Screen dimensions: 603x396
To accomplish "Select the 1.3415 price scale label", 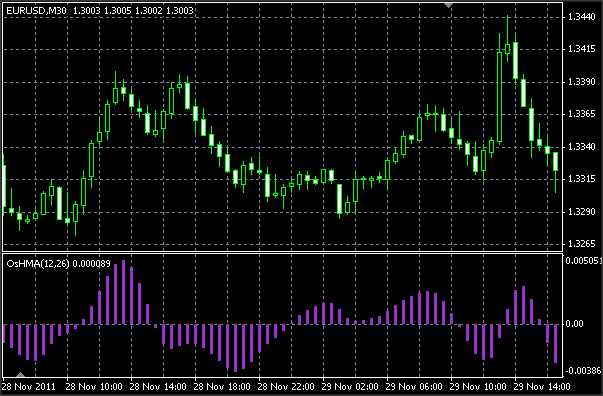I will (581, 49).
